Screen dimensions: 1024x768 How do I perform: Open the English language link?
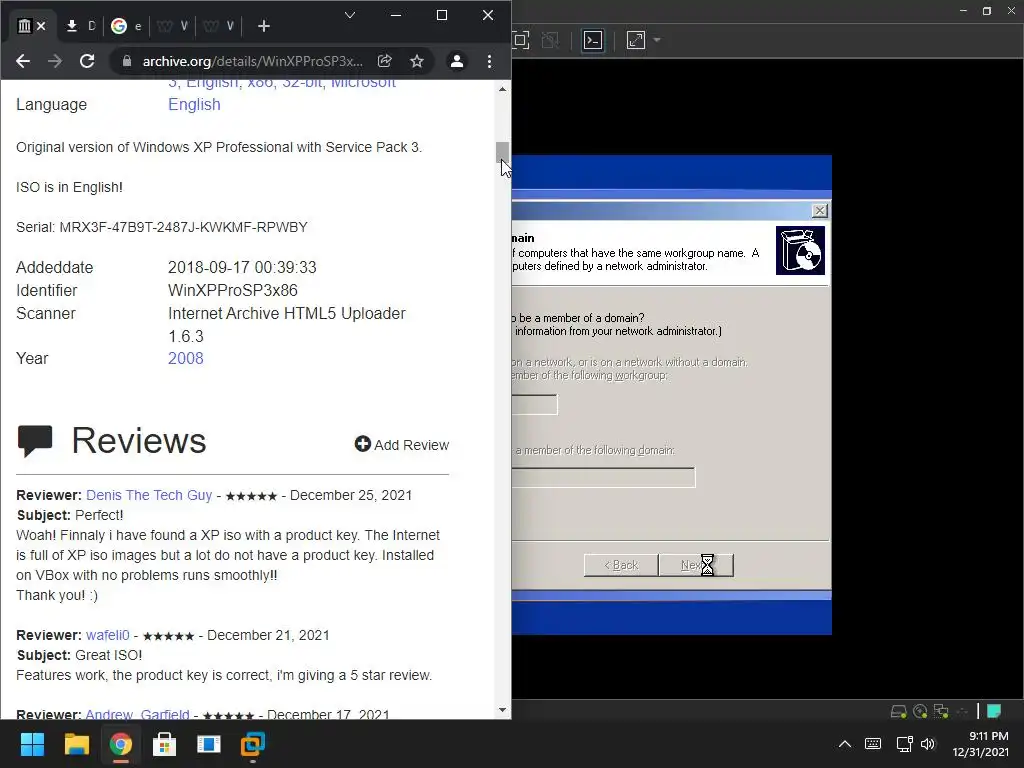194,104
